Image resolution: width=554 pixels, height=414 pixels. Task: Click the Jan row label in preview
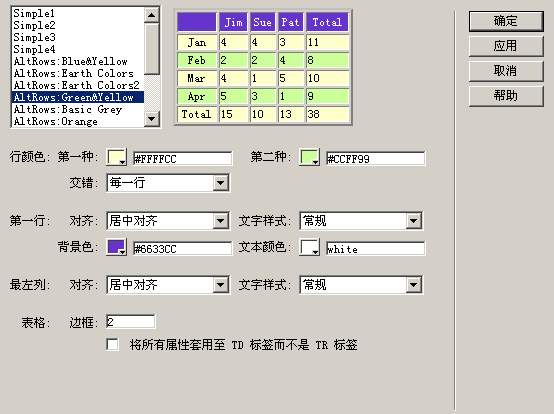coord(197,42)
